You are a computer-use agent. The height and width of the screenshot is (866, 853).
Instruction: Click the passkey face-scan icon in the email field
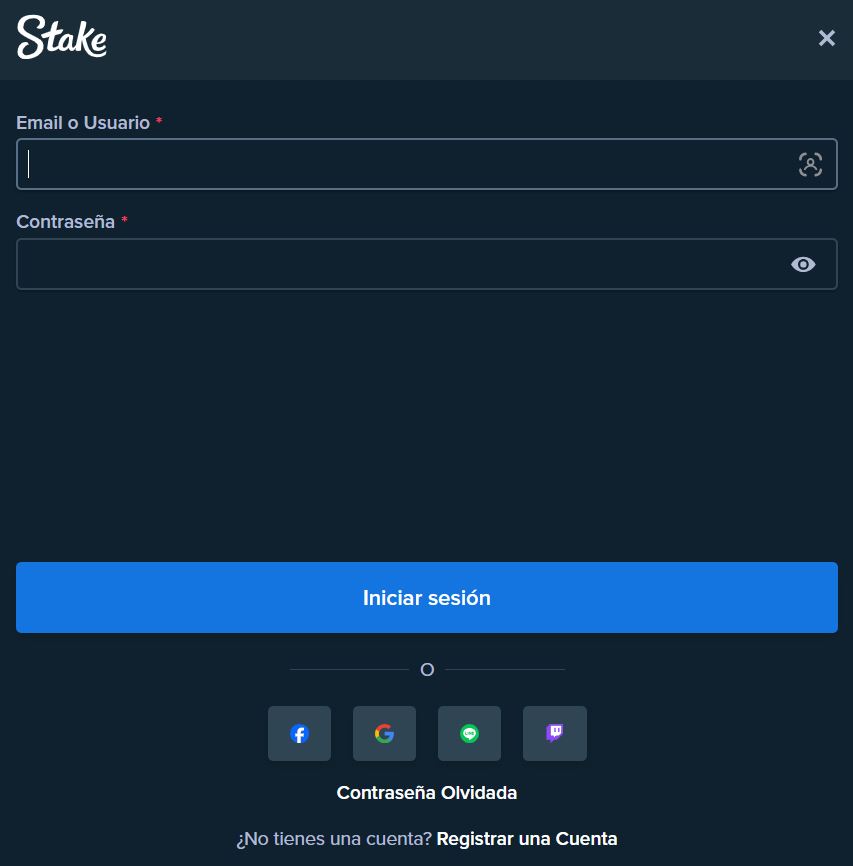pyautogui.click(x=810, y=165)
